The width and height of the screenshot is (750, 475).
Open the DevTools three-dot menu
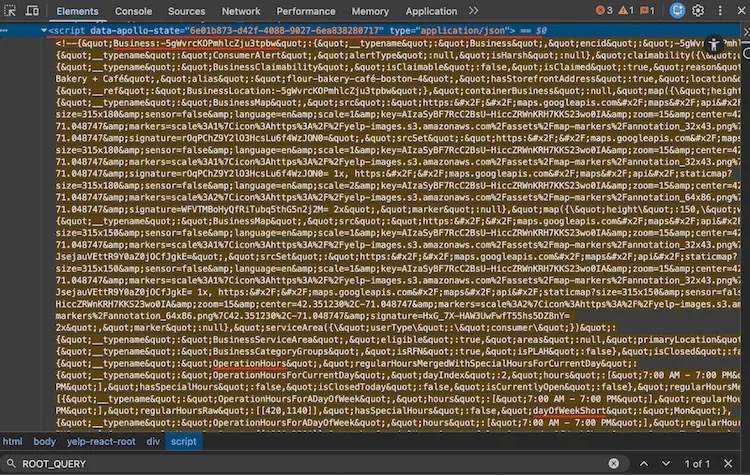tap(720, 11)
